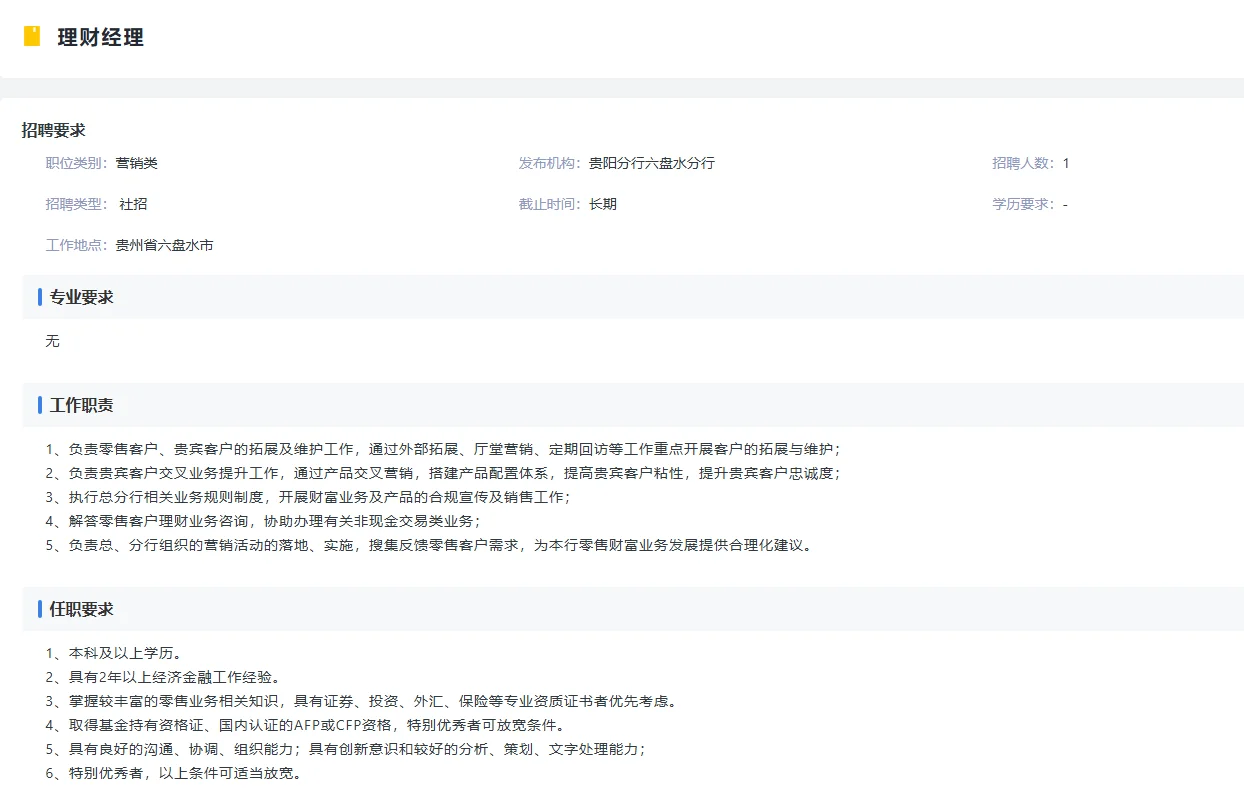
Task: Click the blue bar icon before 专业要求
Action: pos(38,296)
